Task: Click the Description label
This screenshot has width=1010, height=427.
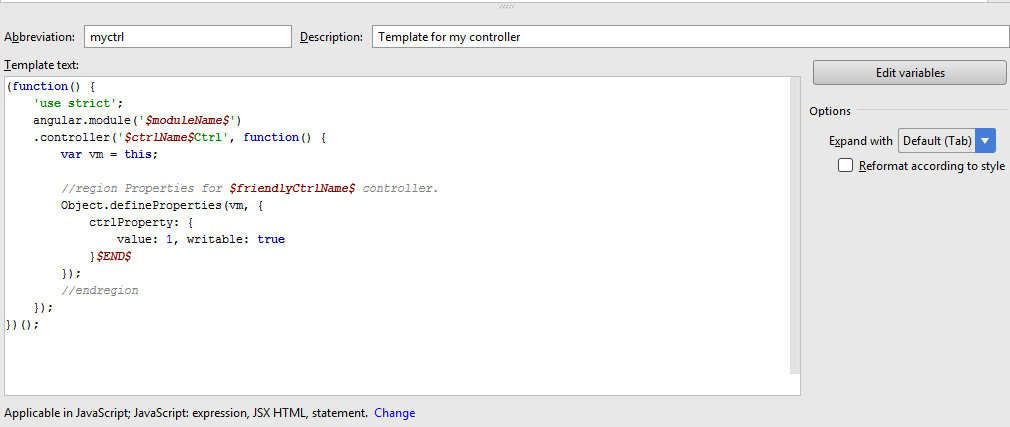Action: [x=331, y=37]
